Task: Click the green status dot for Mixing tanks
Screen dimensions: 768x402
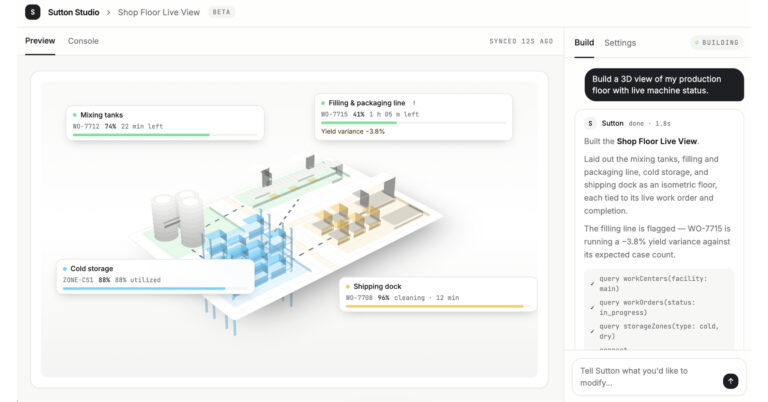Action: 74,115
